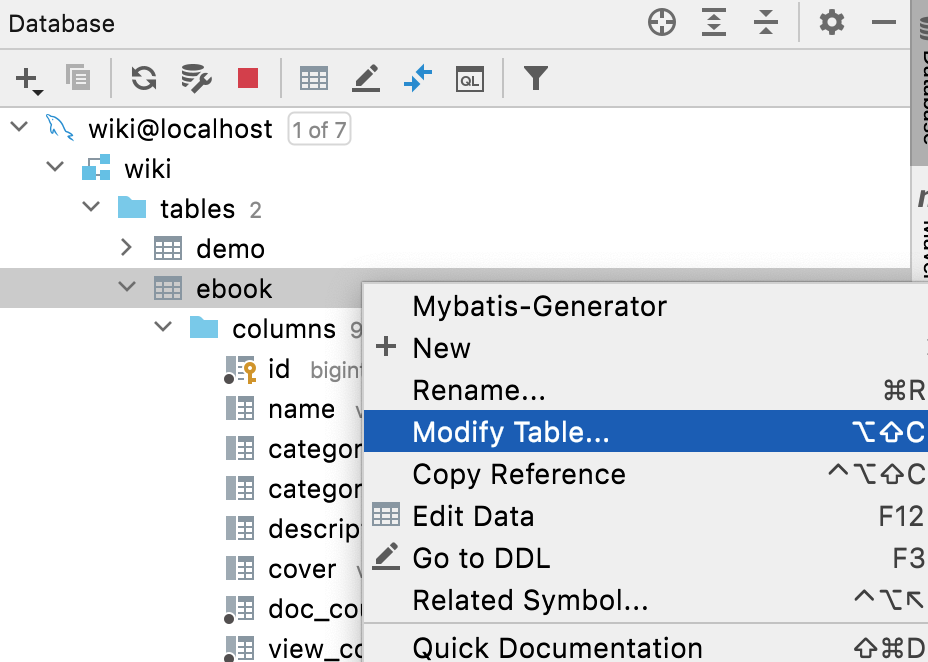This screenshot has height=662, width=928.
Task: Collapse the columns folder
Action: 163,327
